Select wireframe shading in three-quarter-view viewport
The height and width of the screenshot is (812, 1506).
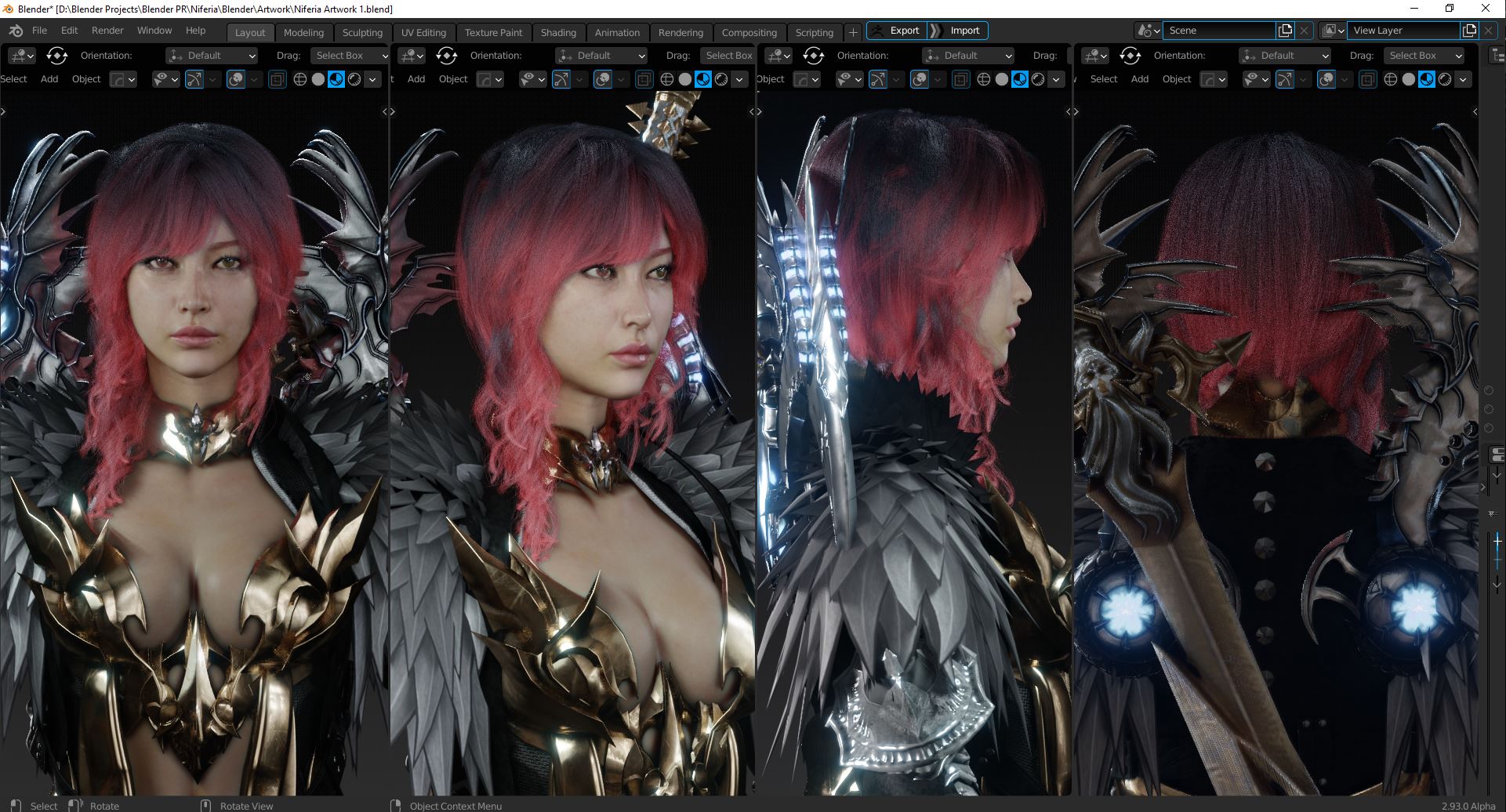667,79
